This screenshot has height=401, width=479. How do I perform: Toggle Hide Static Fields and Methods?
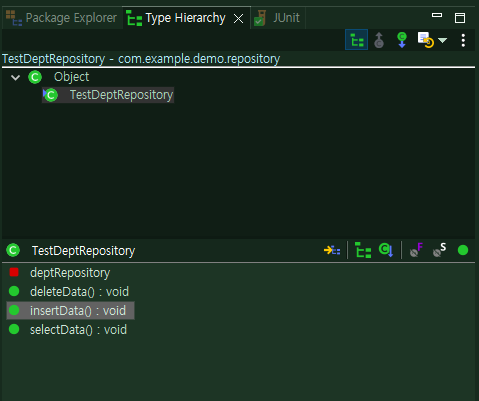[x=439, y=250]
